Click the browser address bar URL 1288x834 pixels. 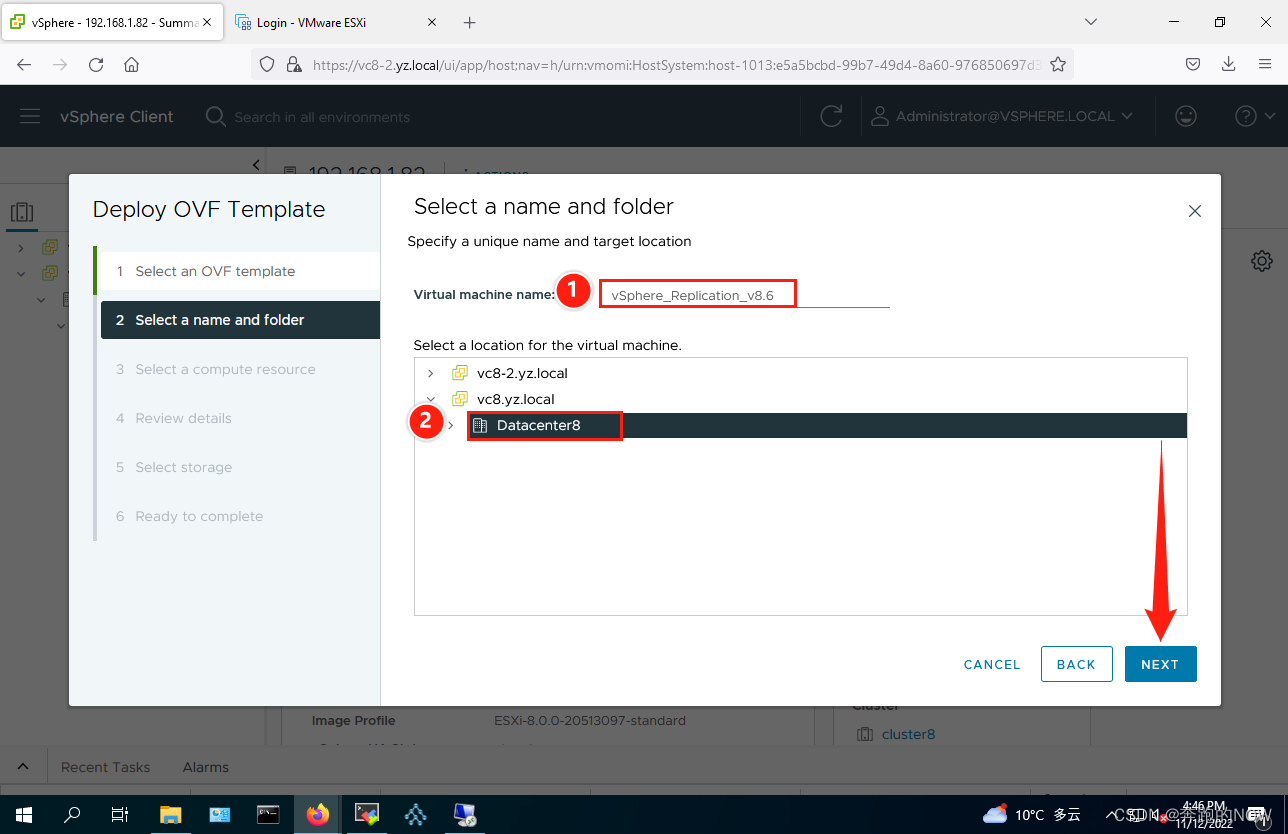(677, 64)
